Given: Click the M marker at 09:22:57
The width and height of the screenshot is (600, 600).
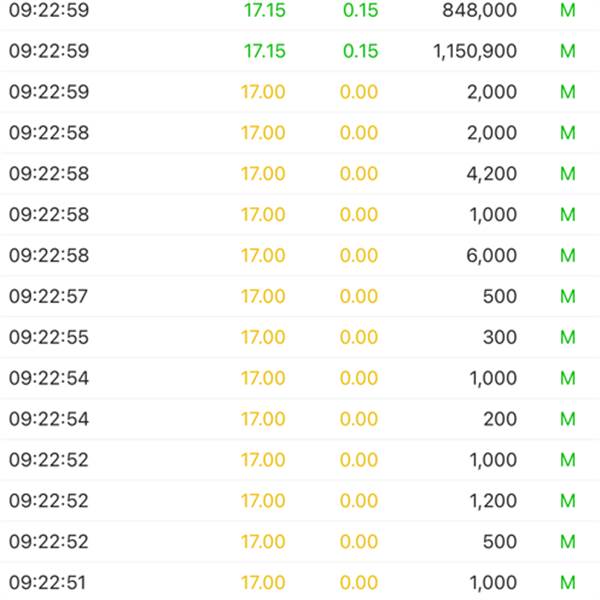Looking at the screenshot, I should pyautogui.click(x=568, y=297).
